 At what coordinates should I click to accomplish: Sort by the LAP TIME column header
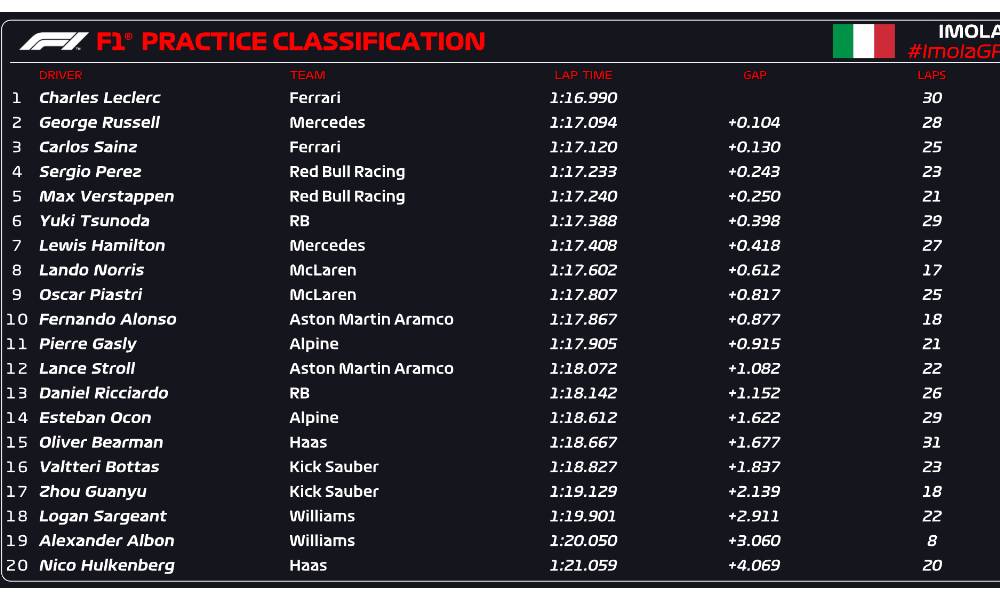pos(583,75)
